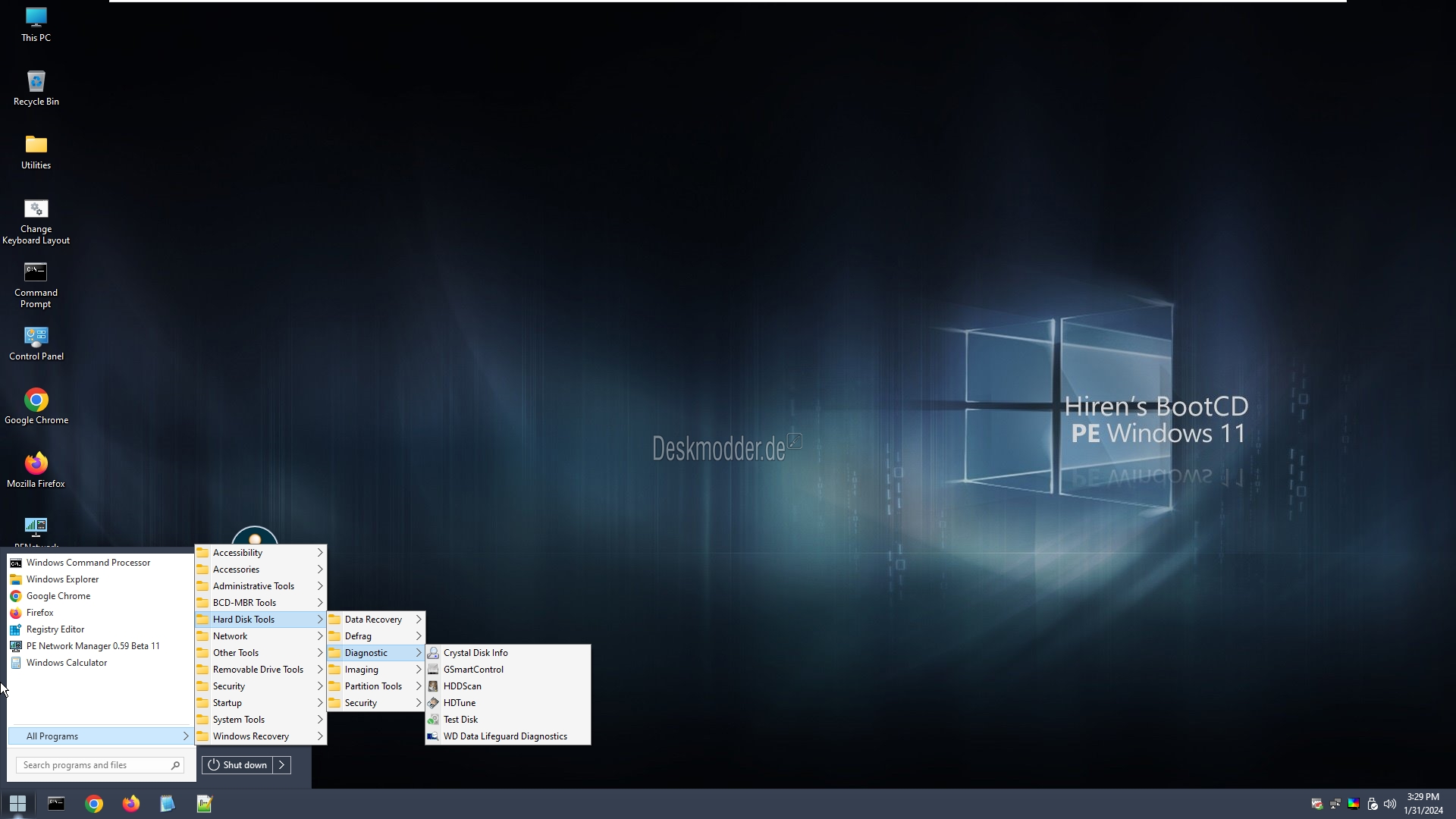
Task: Open HDTune from the Diagnostic submenu
Action: point(508,703)
